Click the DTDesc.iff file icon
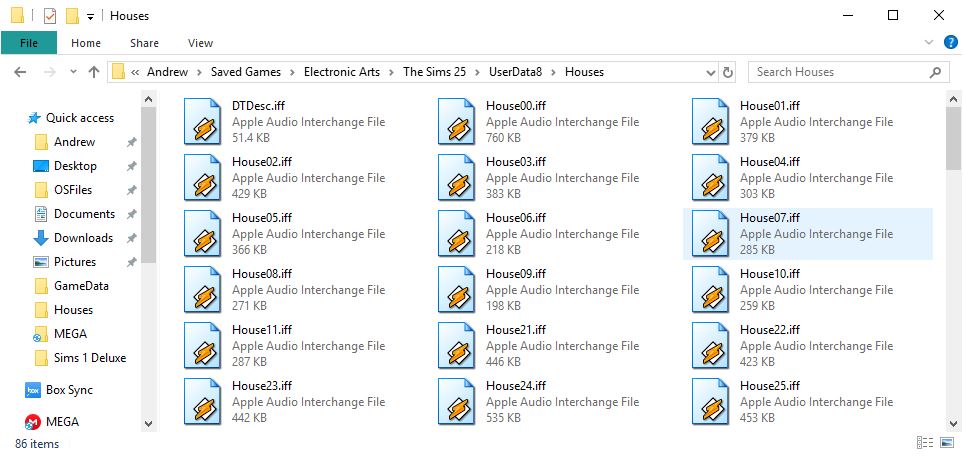963x456 pixels. click(x=203, y=122)
